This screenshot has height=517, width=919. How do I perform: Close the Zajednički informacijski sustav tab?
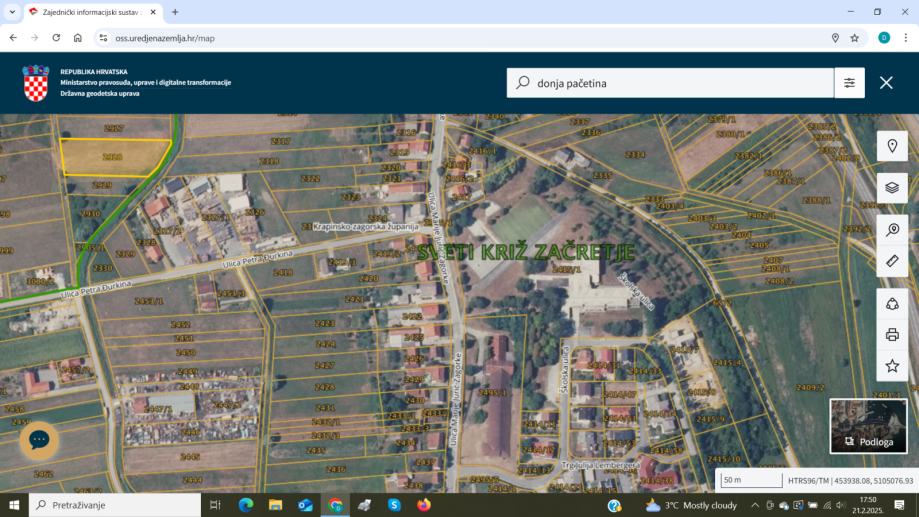(x=153, y=12)
